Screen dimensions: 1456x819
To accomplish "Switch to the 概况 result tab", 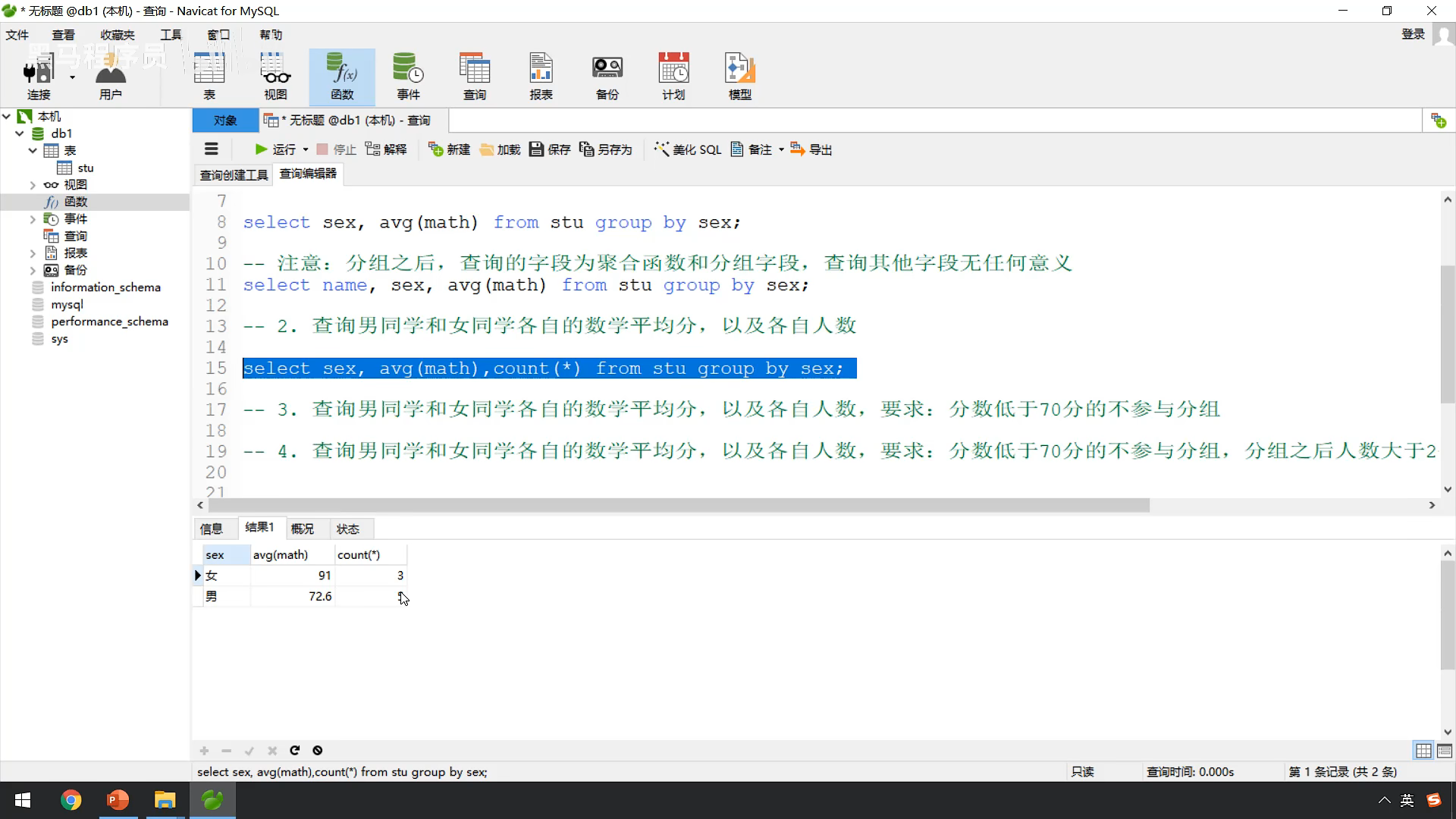I will point(302,529).
